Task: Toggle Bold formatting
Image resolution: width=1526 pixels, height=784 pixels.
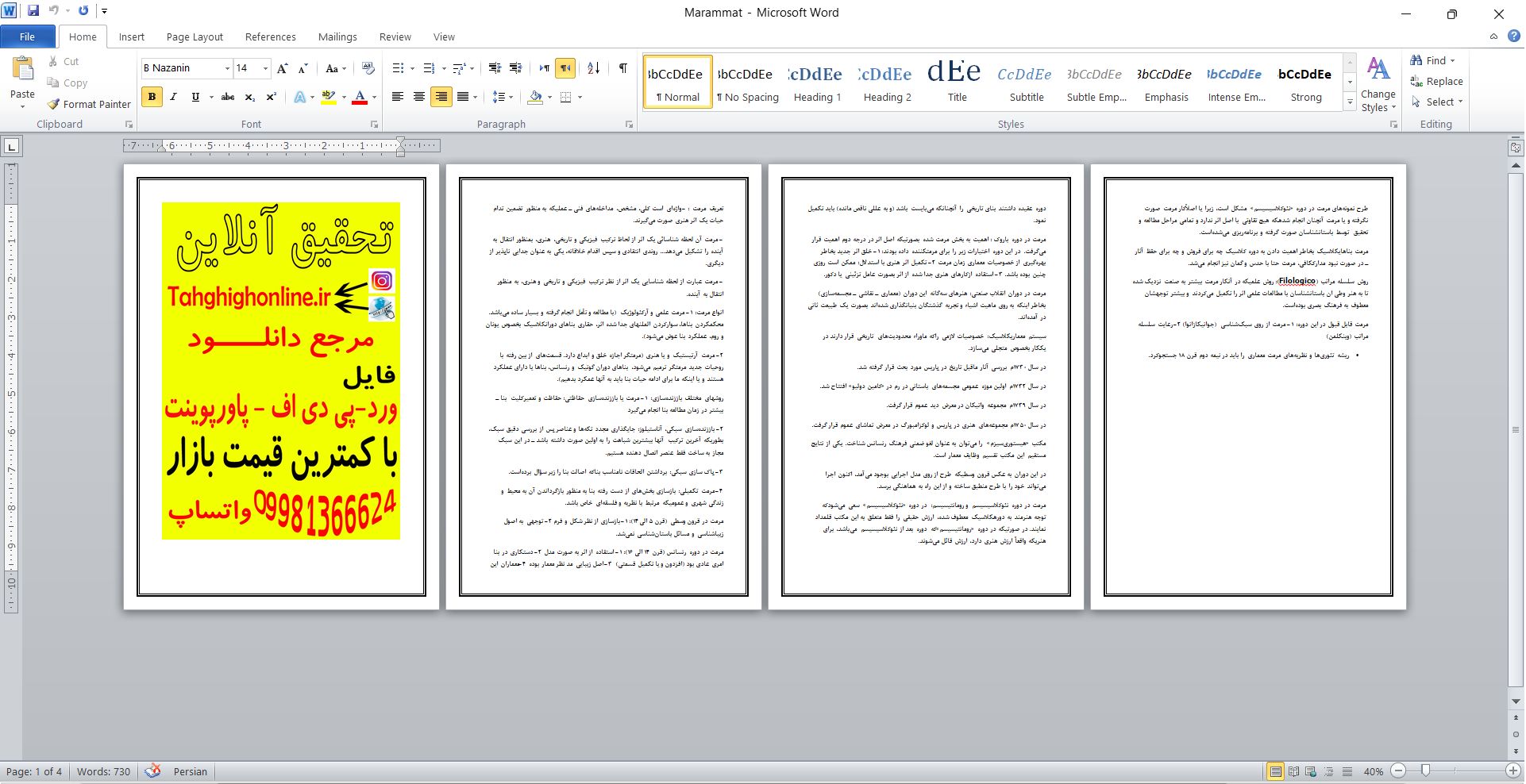Action: tap(152, 97)
